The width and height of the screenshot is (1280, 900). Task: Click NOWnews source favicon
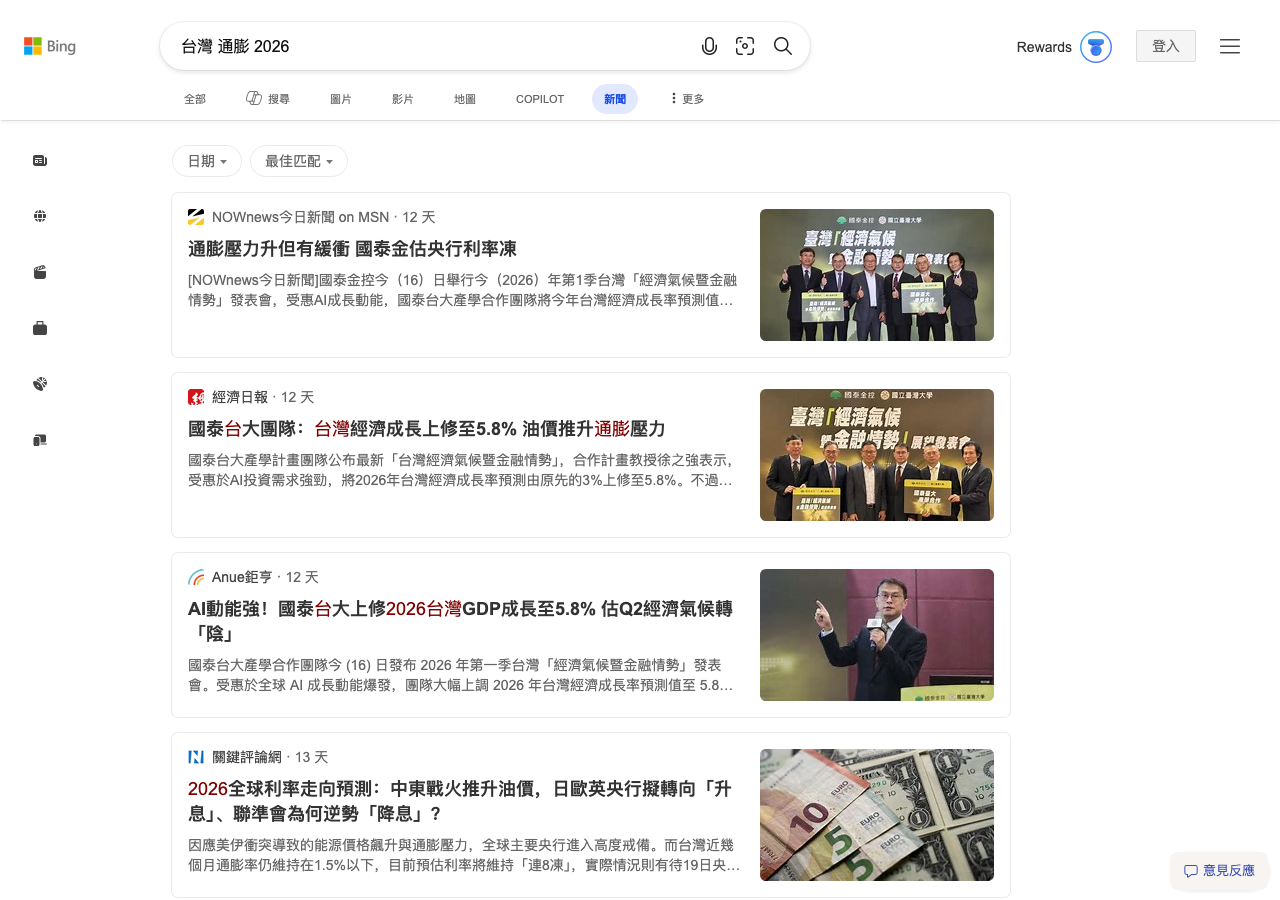pyautogui.click(x=196, y=217)
